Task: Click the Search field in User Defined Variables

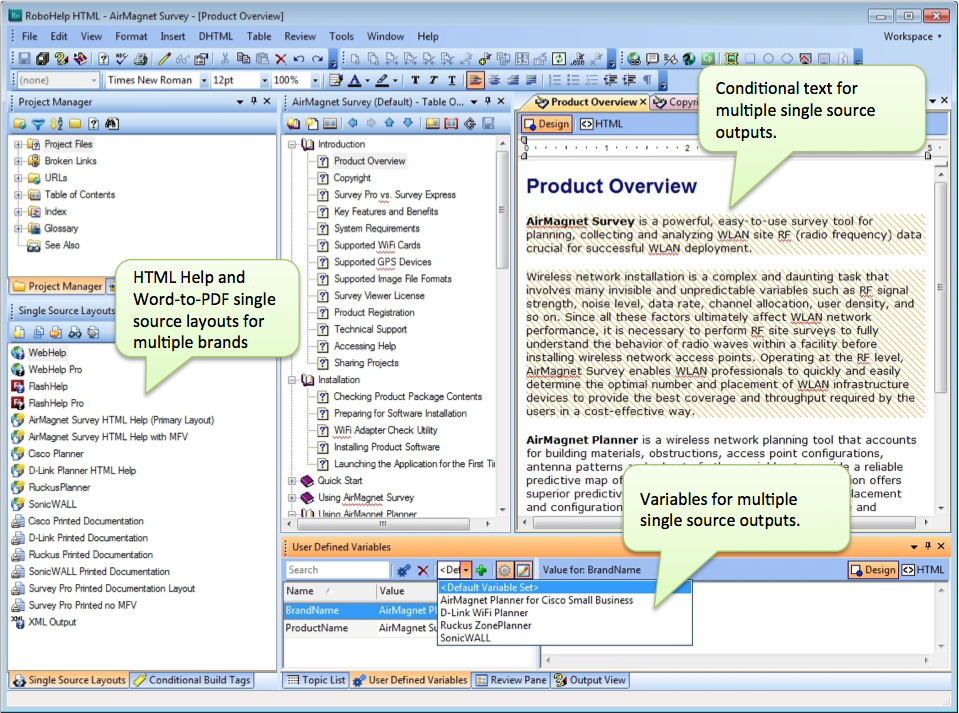Action: point(337,570)
